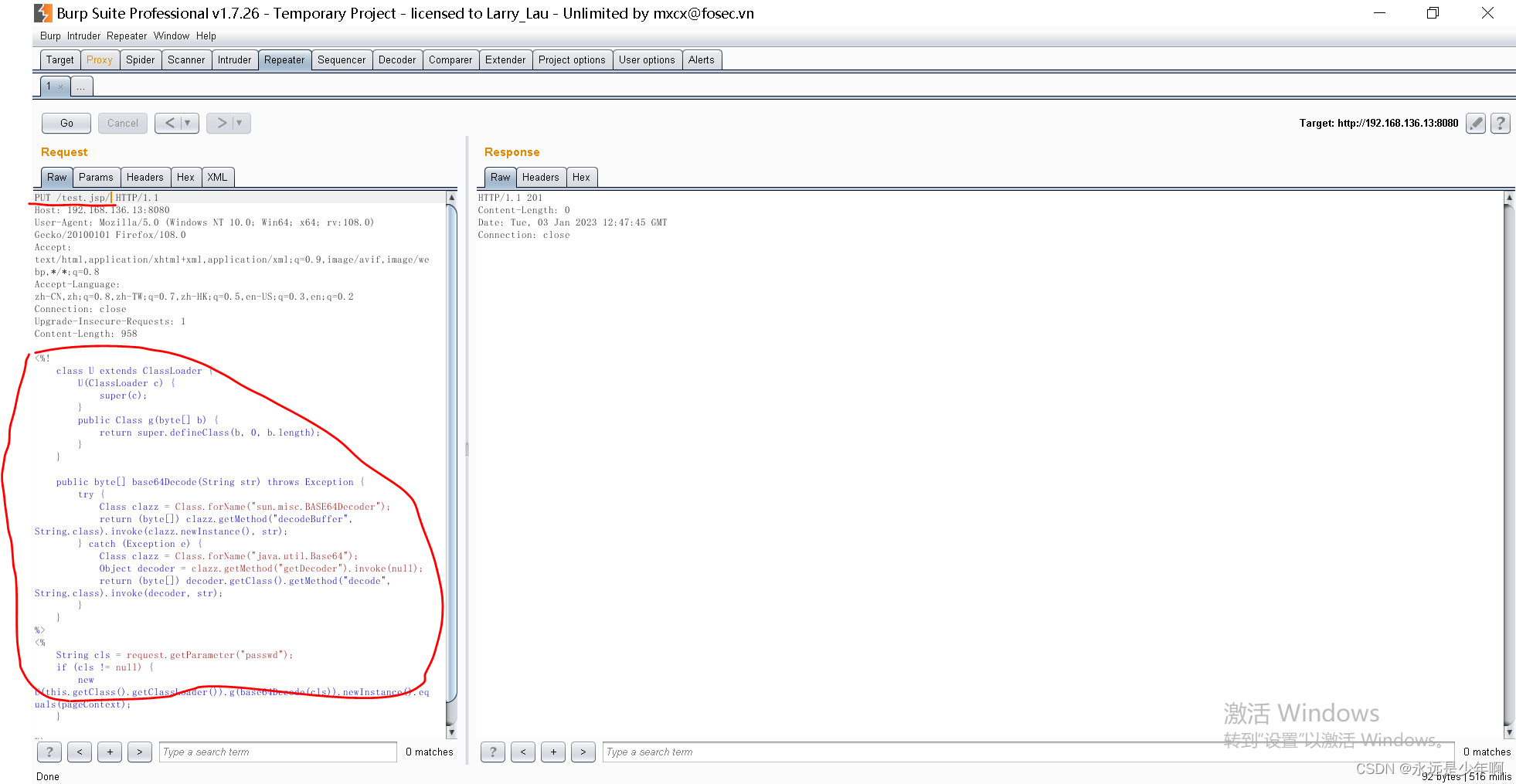Click the edit target pencil icon
Screen dimensions: 1516x784
(1476, 123)
